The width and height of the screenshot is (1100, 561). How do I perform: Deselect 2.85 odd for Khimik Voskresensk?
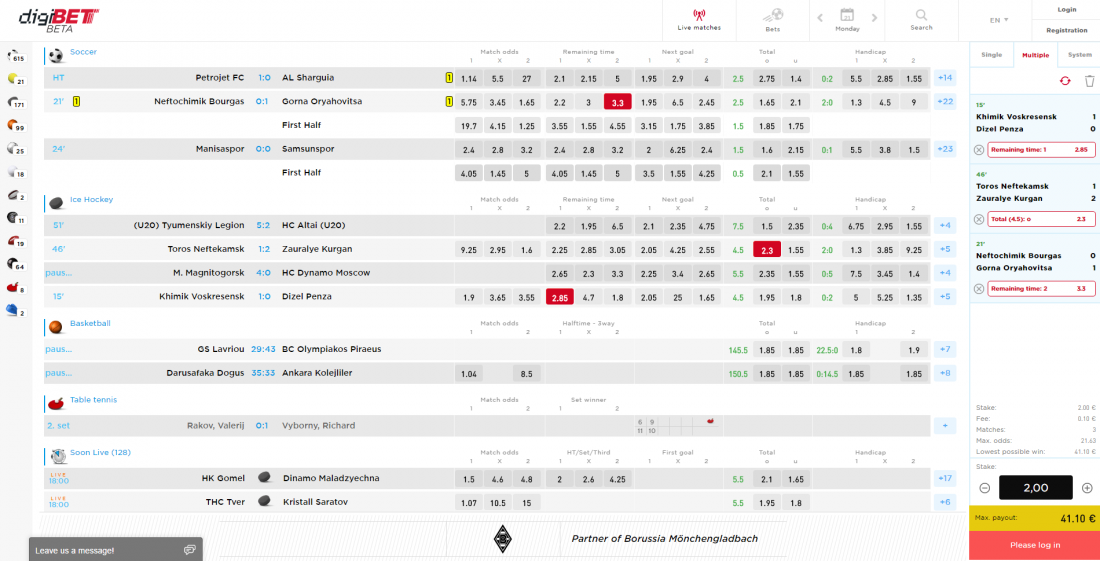point(560,297)
